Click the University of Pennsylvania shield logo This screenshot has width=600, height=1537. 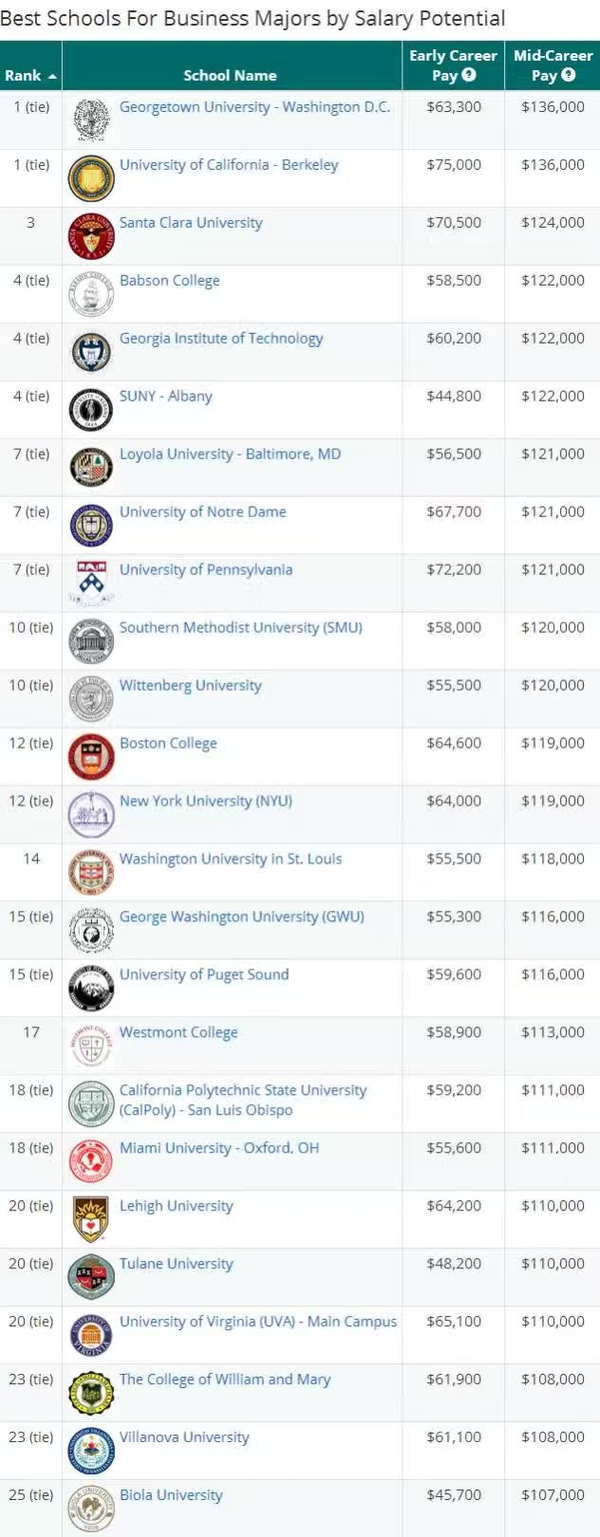point(91,583)
